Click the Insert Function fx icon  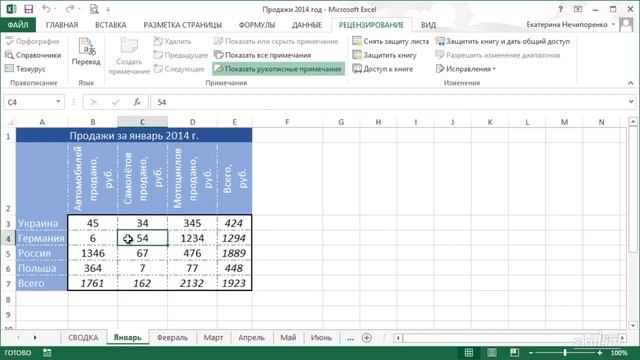click(x=137, y=102)
